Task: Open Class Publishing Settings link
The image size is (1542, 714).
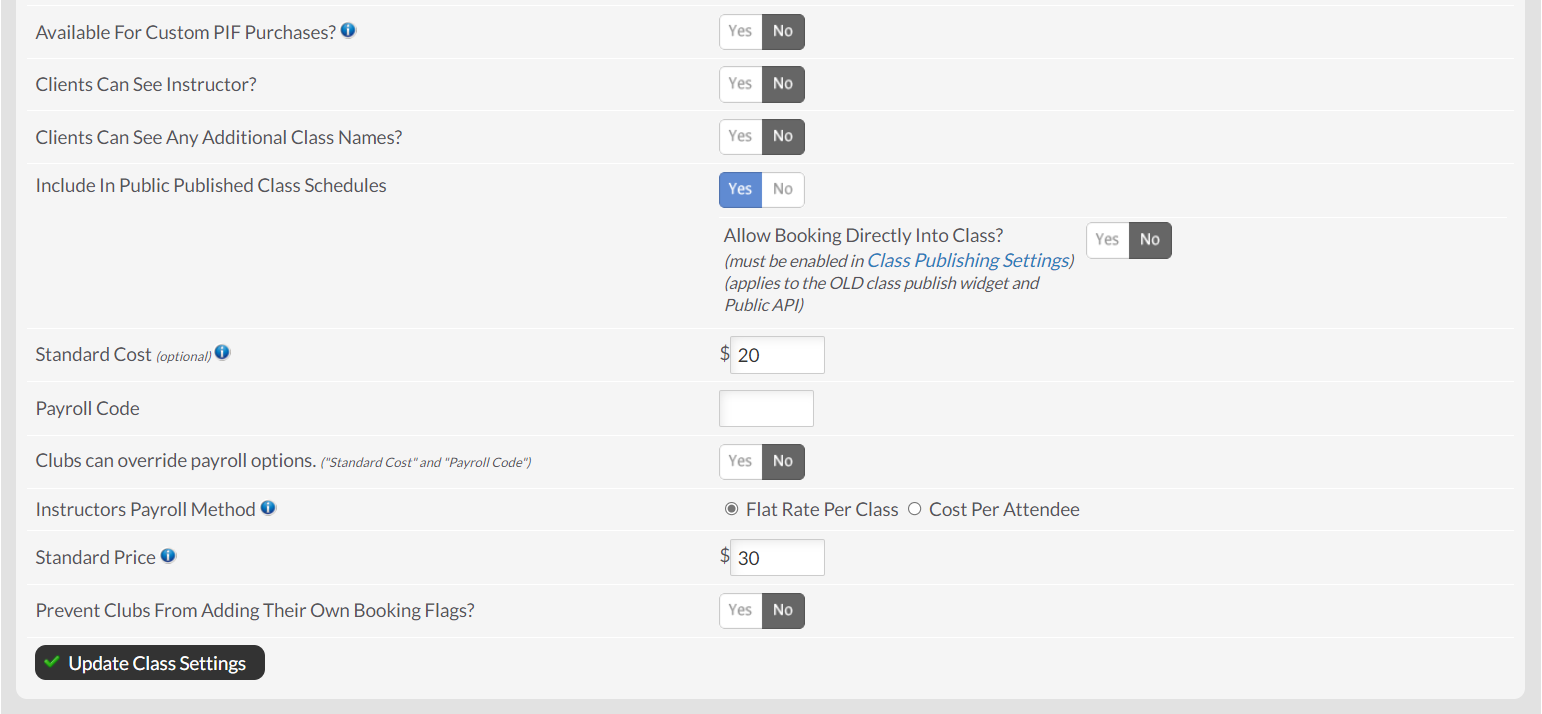Action: point(967,260)
